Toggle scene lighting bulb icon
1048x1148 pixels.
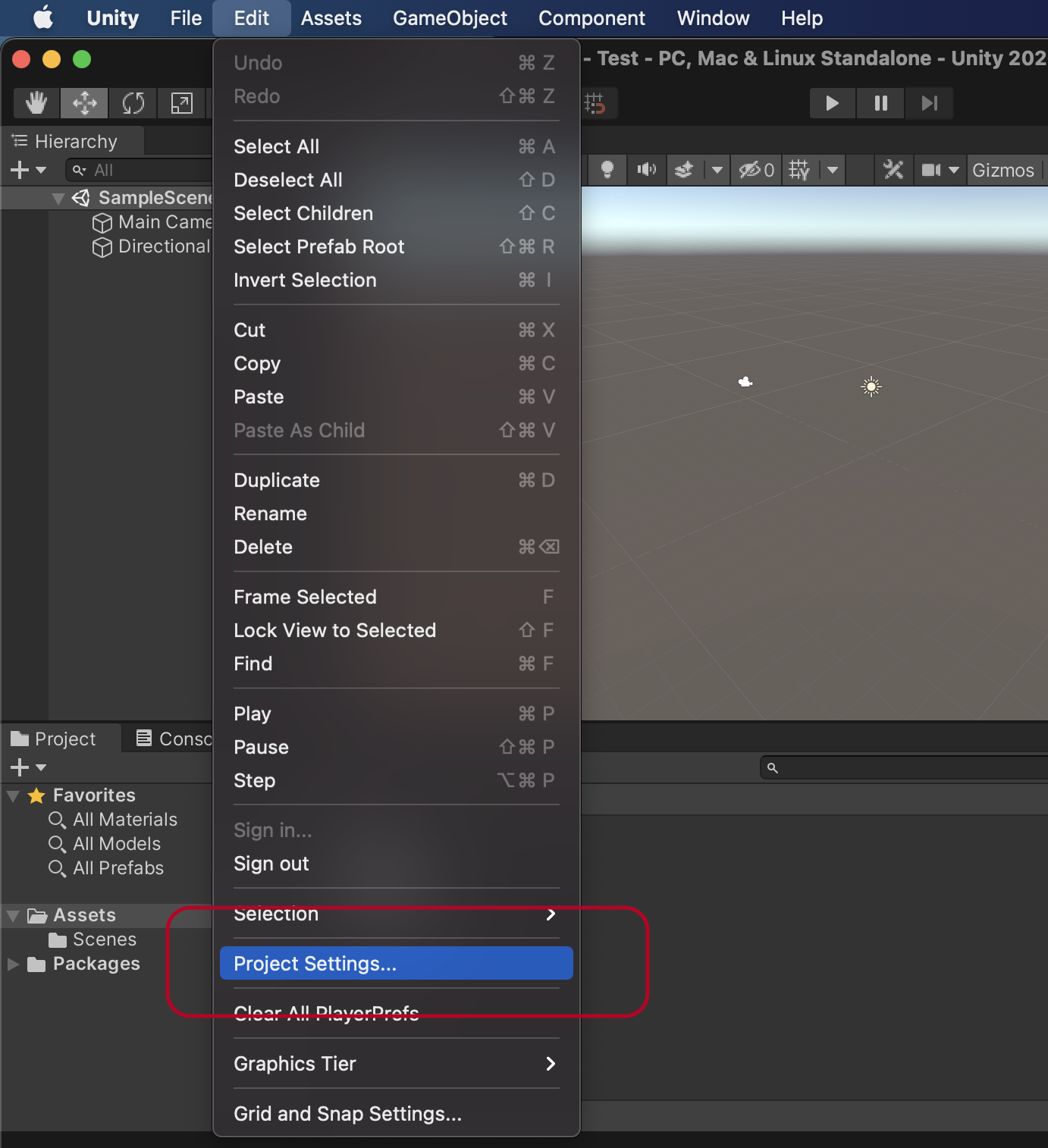(x=607, y=170)
